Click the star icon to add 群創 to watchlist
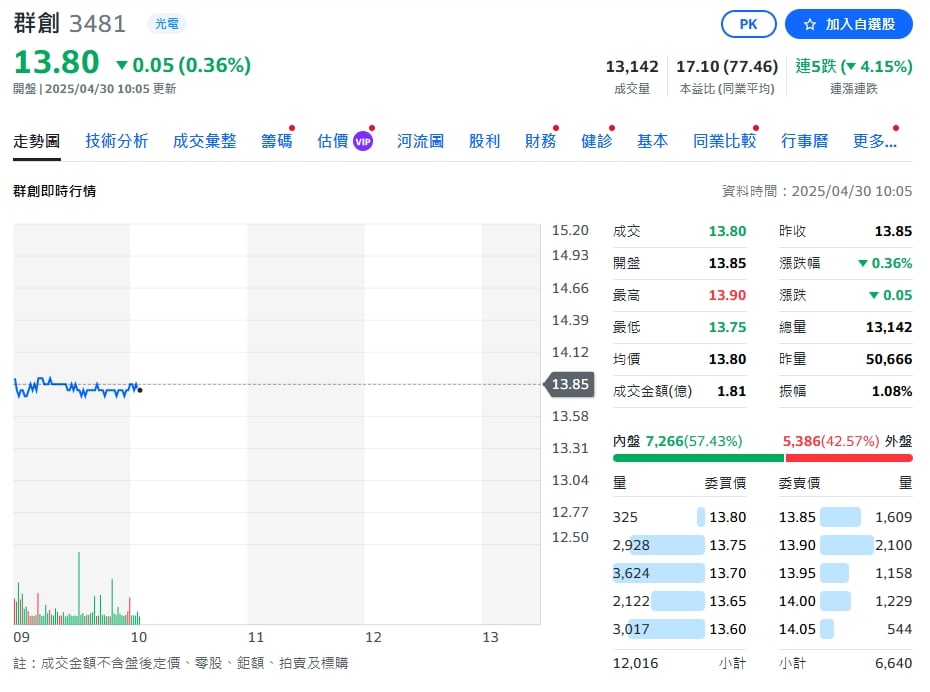930x692 pixels. pos(812,23)
